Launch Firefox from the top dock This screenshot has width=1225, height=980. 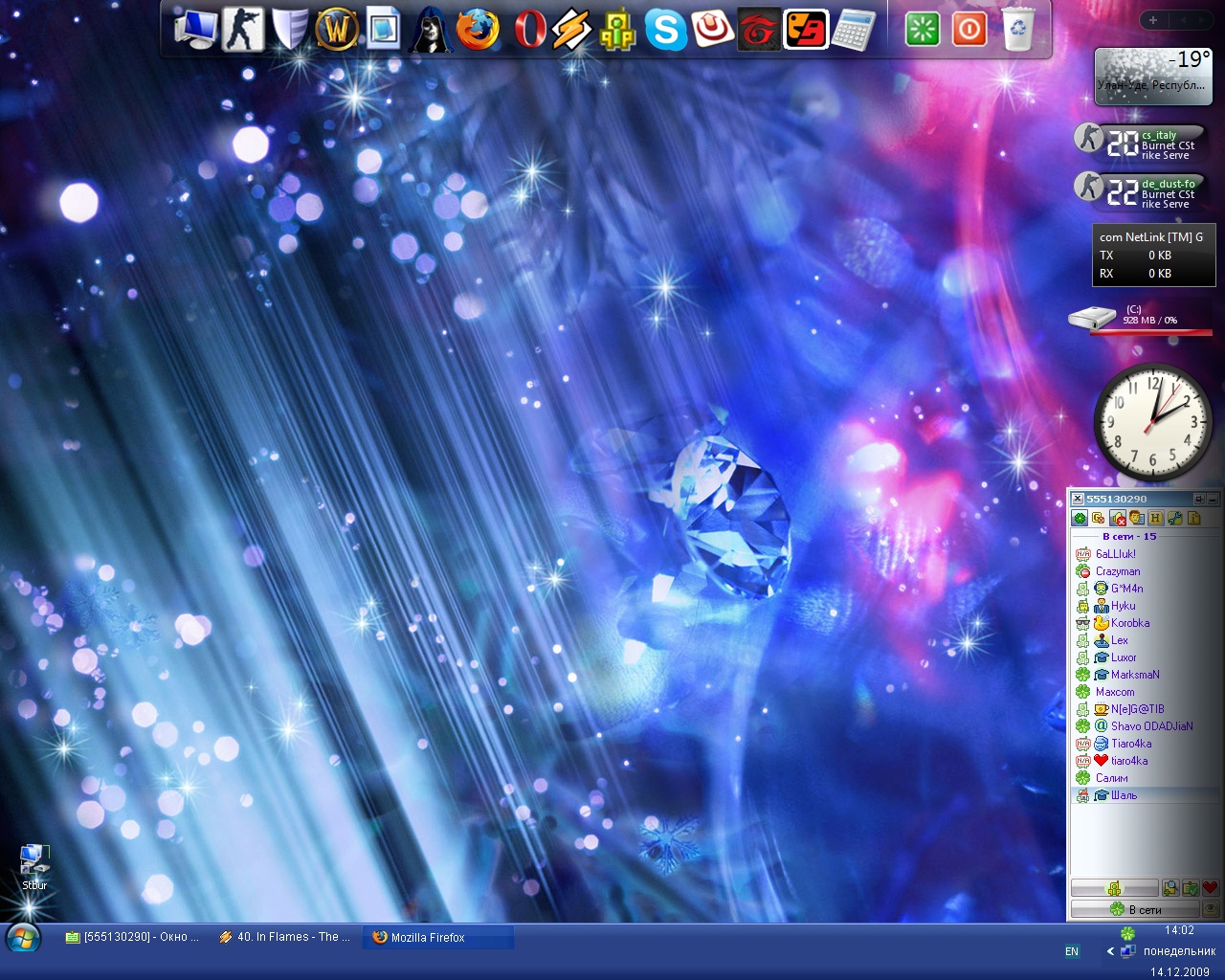coord(477,30)
